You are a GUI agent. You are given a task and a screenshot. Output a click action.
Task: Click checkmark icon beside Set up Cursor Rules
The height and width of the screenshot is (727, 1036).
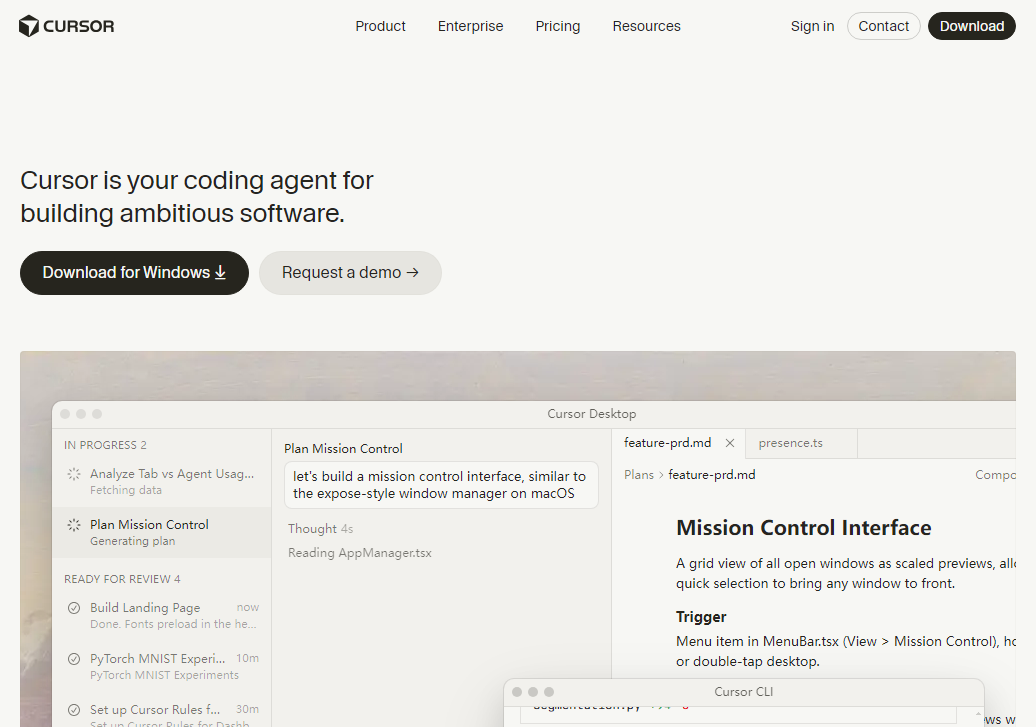coord(74,710)
